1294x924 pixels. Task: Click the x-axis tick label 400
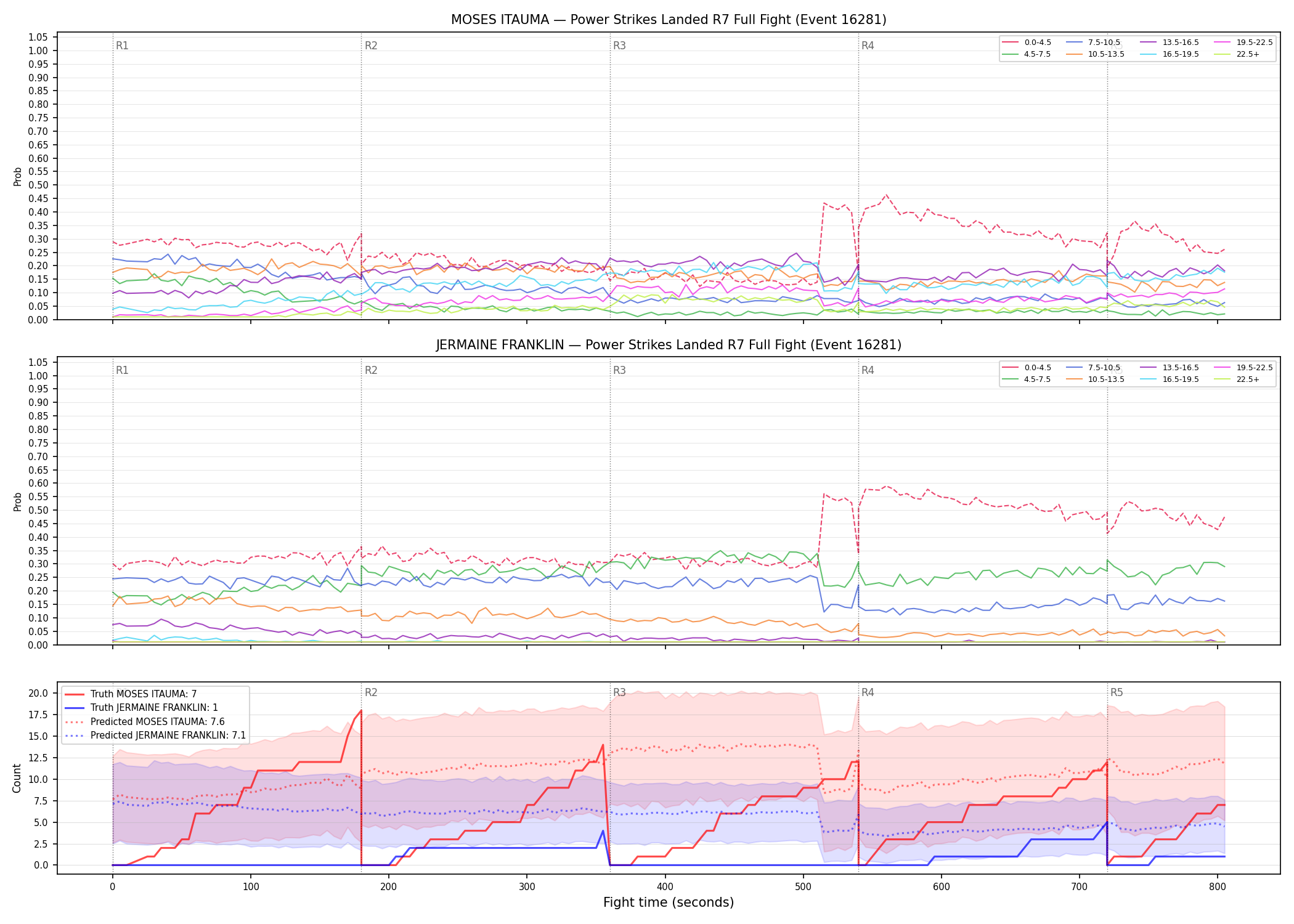pyautogui.click(x=665, y=888)
